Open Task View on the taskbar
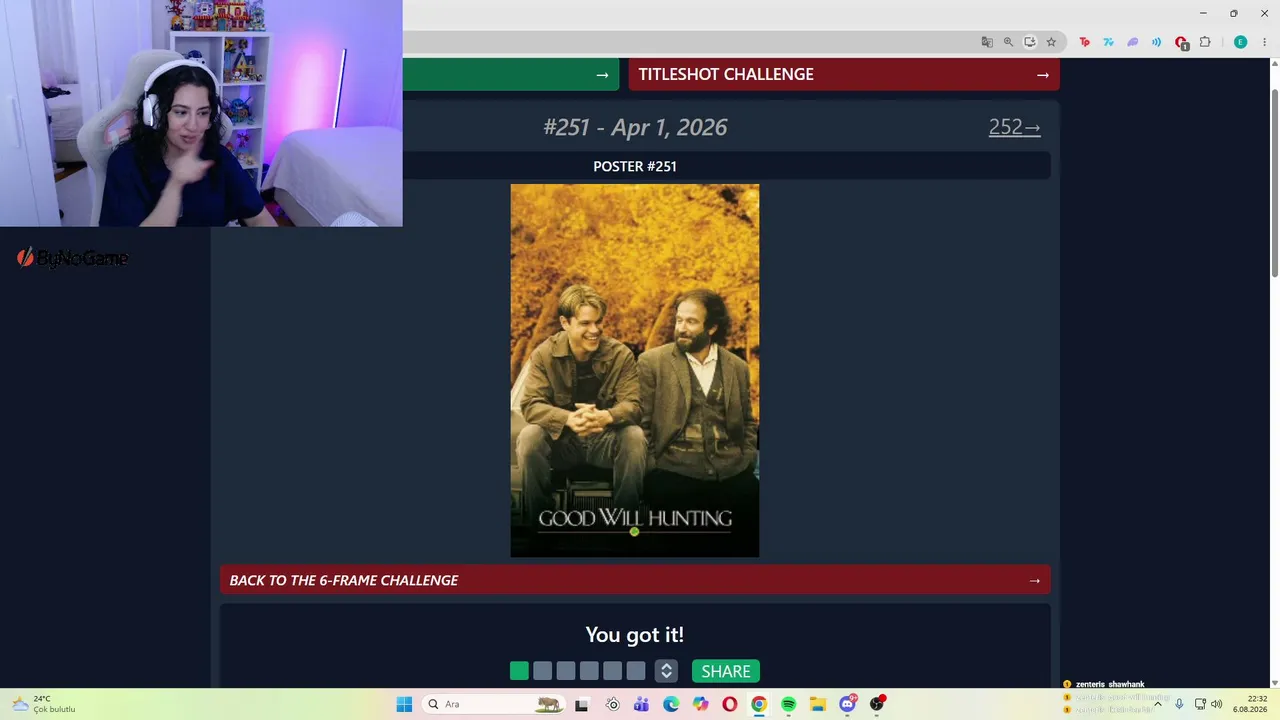This screenshot has width=1280, height=720. (581, 704)
